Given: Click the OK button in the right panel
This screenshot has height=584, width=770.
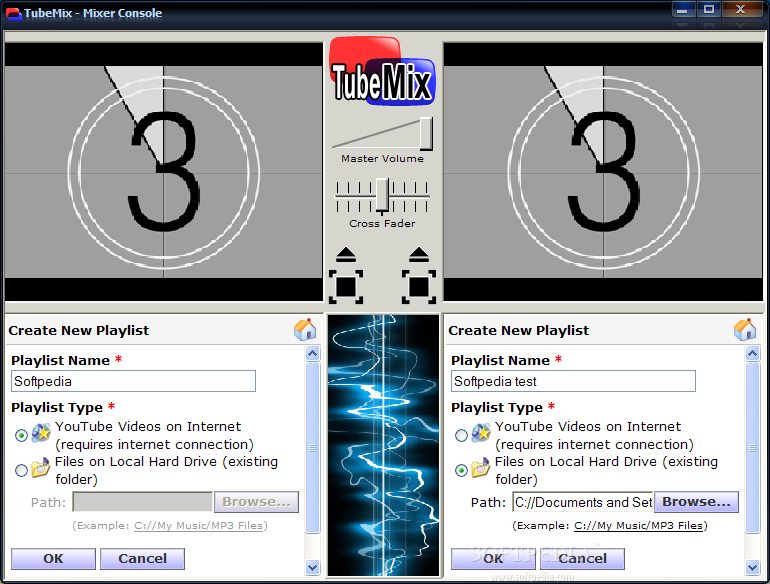Looking at the screenshot, I should coord(493,558).
